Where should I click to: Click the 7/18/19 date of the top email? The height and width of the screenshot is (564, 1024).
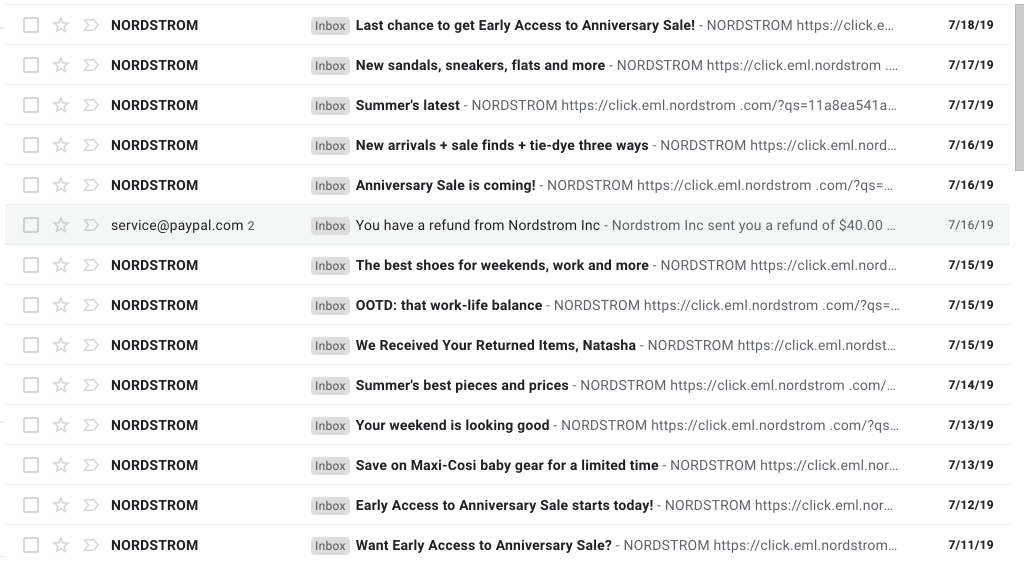pos(970,25)
